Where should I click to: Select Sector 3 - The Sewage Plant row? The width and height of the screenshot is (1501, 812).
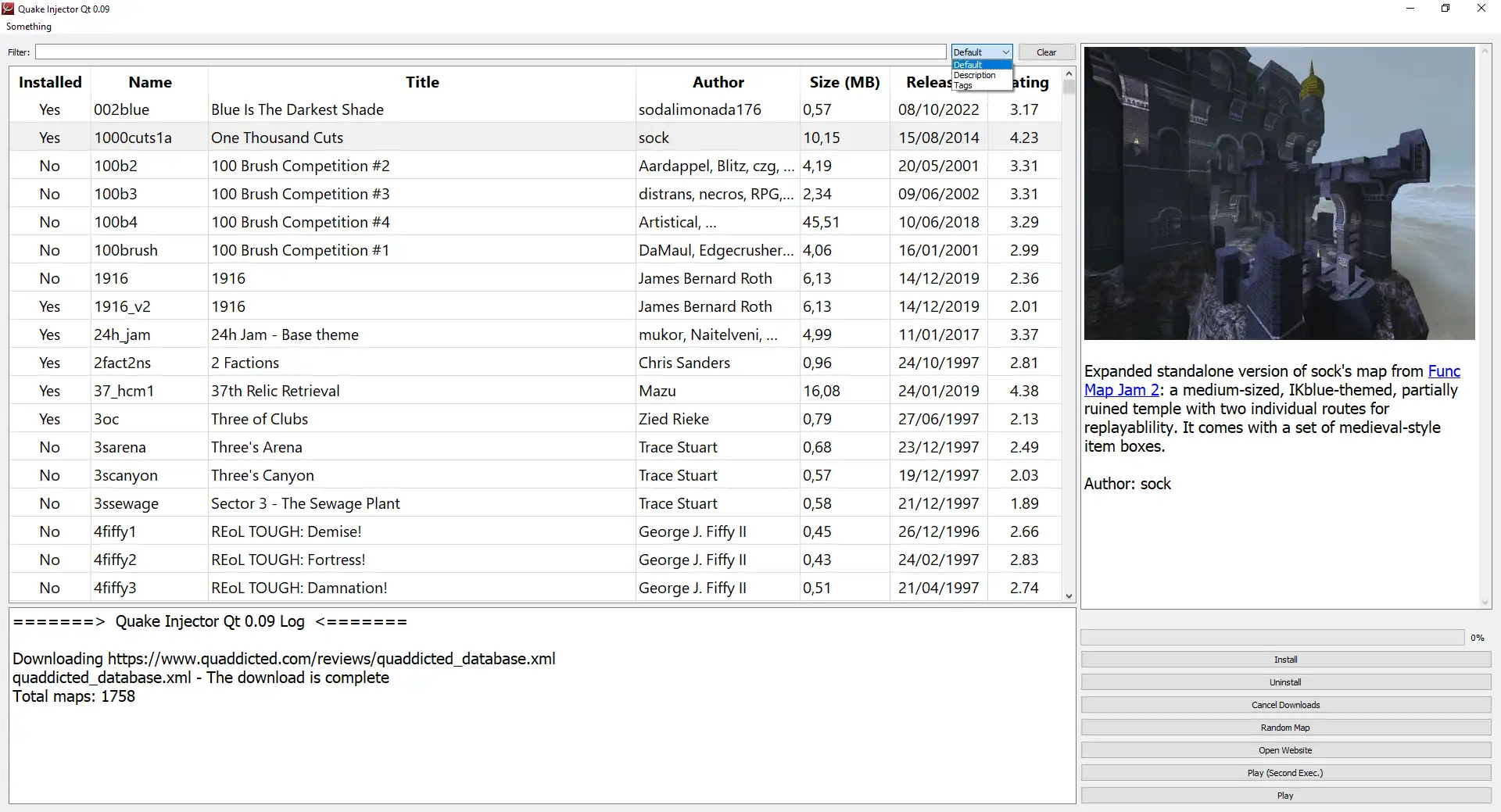click(x=536, y=503)
